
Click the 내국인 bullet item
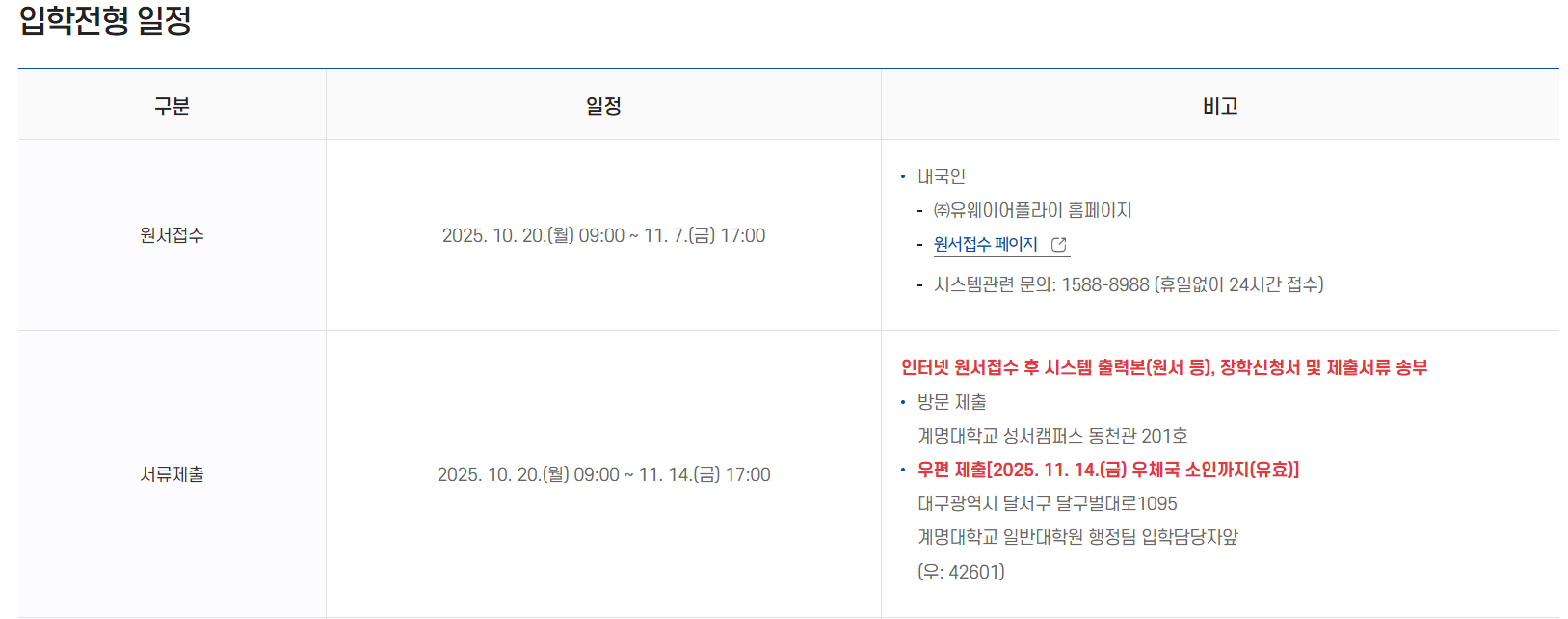click(941, 176)
